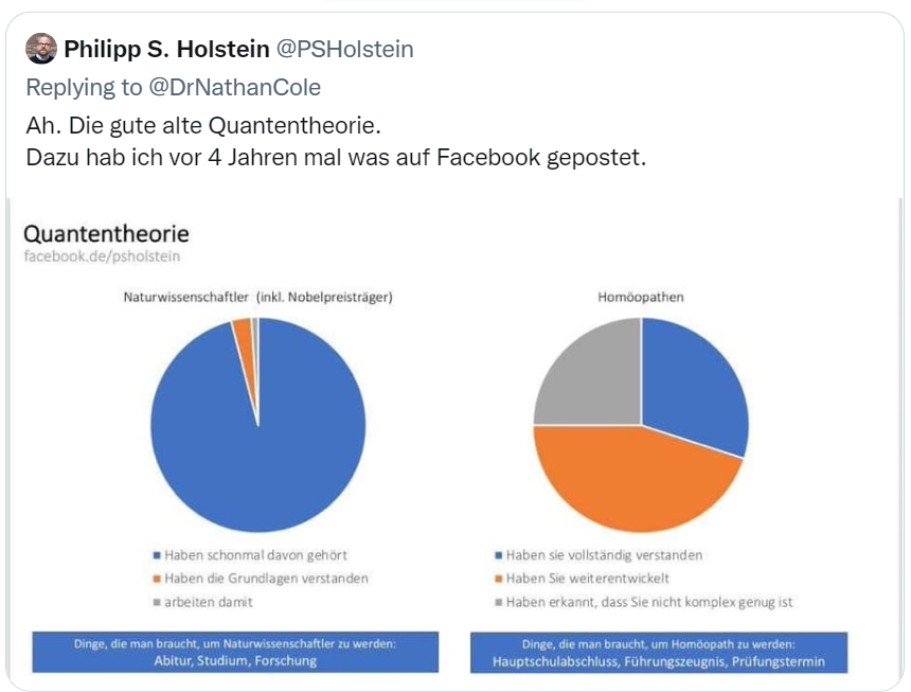
Task: Click the "Quantentheorie" chart heading
Action: 105,234
